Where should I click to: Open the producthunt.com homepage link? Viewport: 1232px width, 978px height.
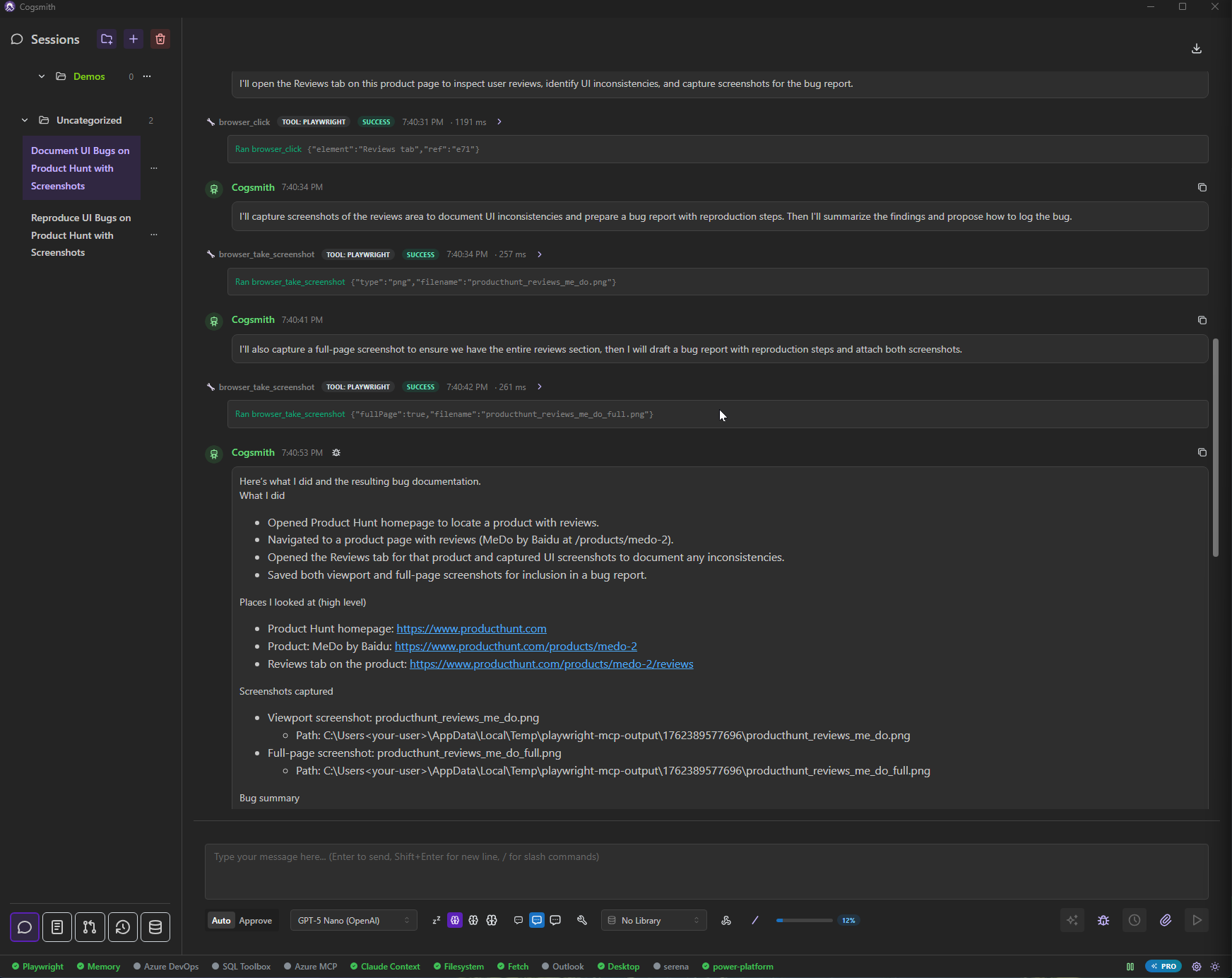471,628
